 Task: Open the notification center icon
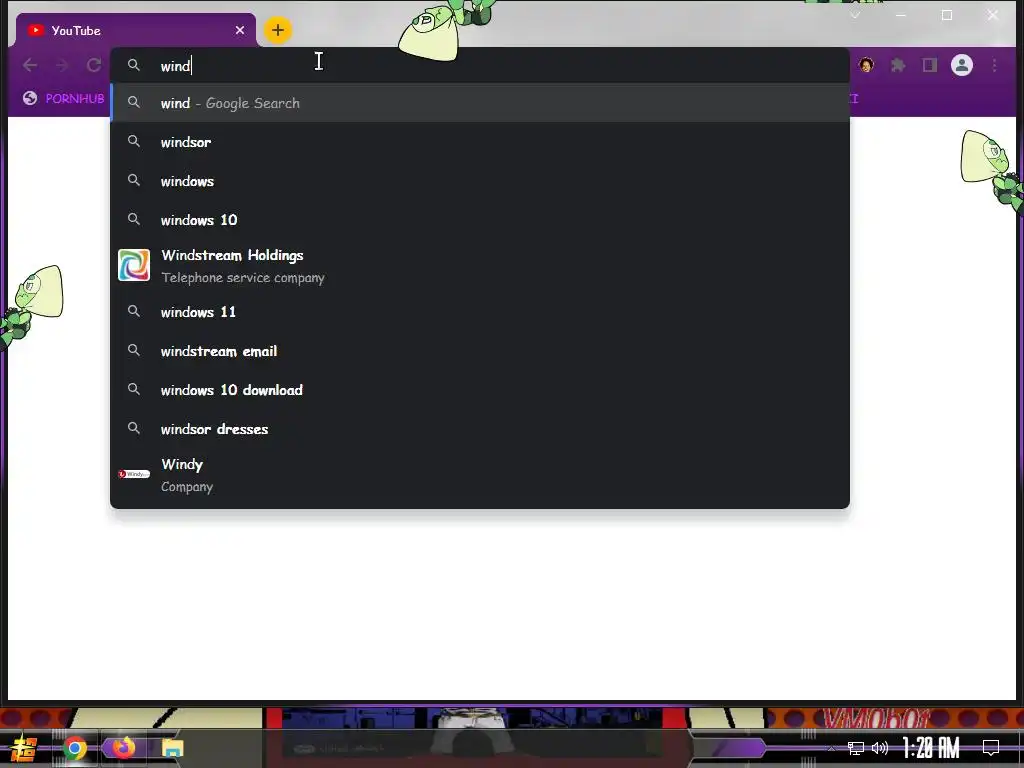pos(991,748)
